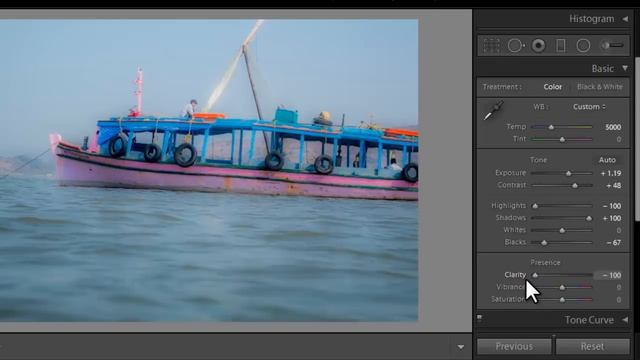
Task: Click the boat photo preview
Action: (209, 170)
